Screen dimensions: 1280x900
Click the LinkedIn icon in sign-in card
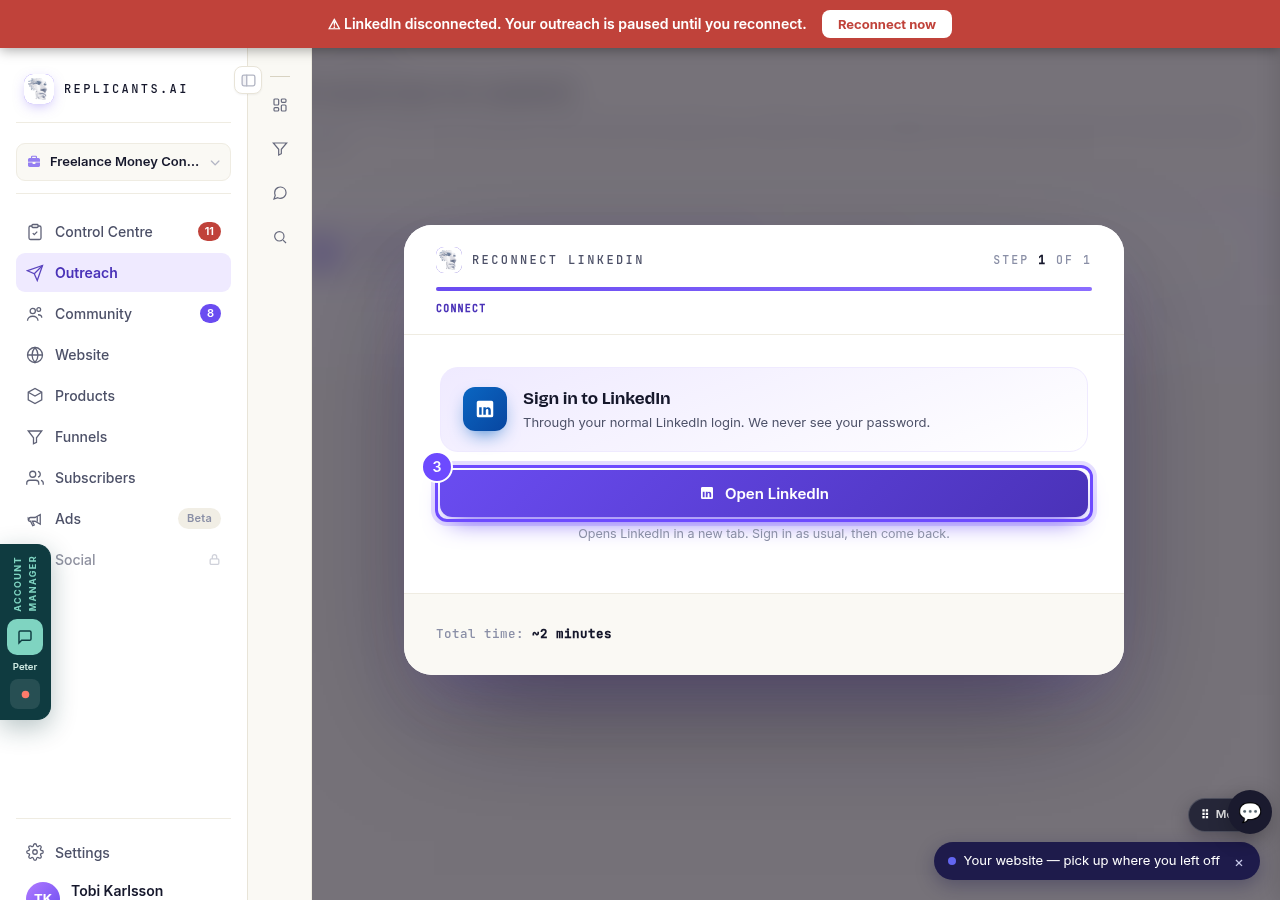coord(485,409)
